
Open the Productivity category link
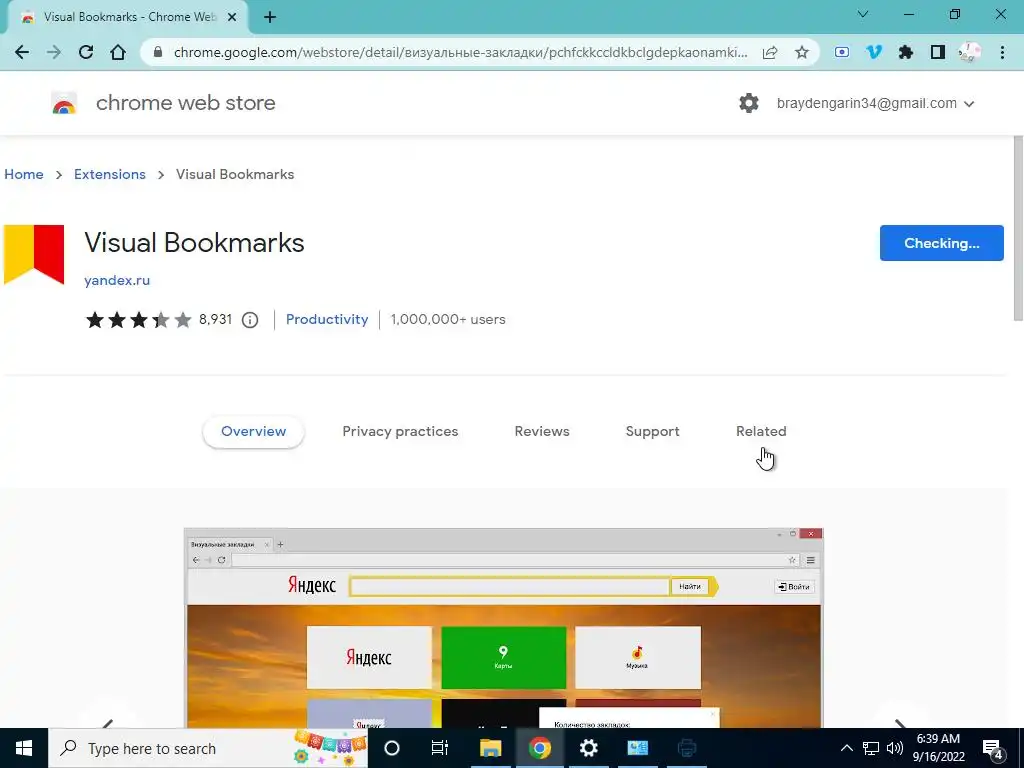(x=327, y=319)
